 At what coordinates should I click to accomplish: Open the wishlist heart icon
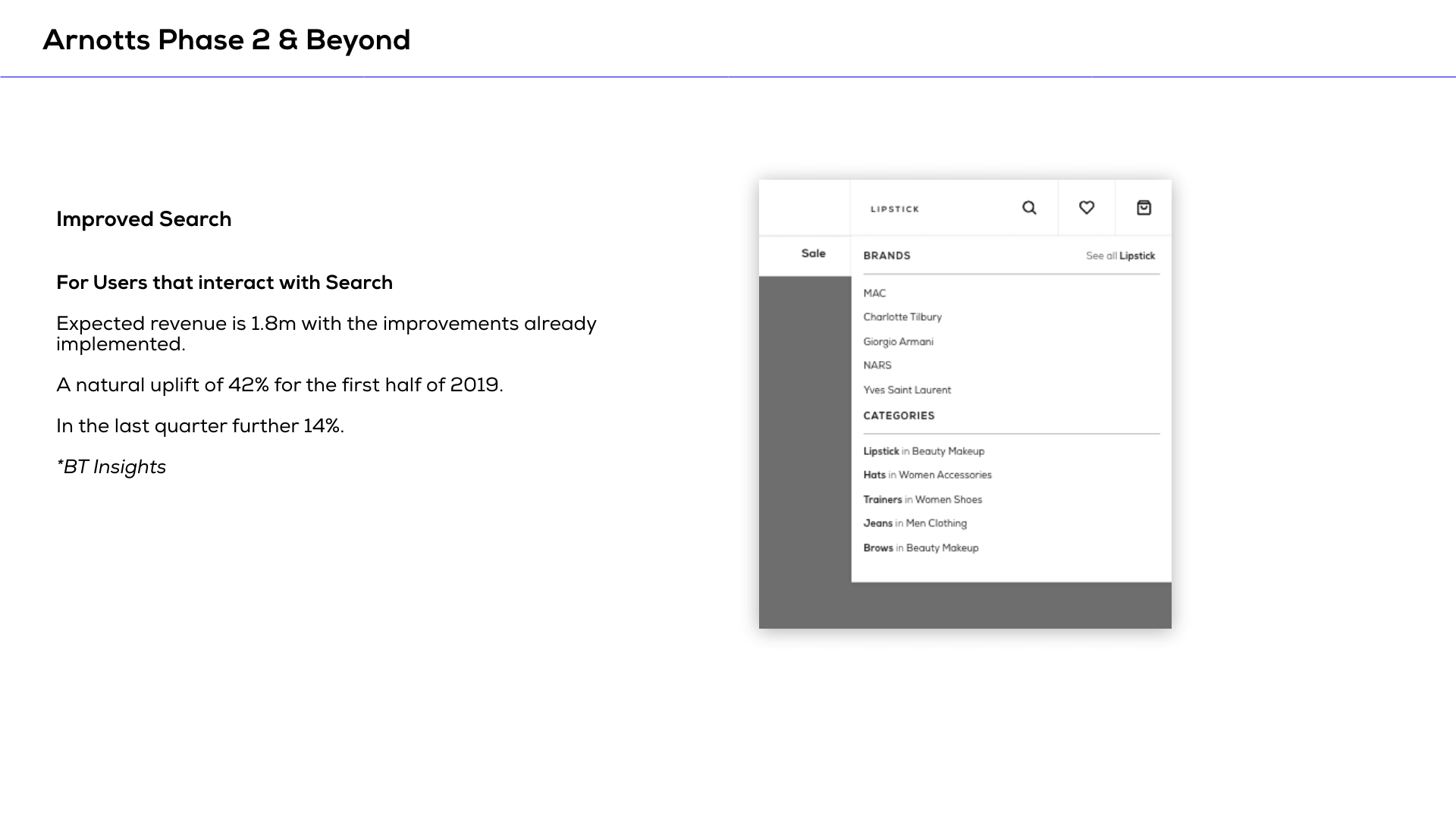(1086, 207)
